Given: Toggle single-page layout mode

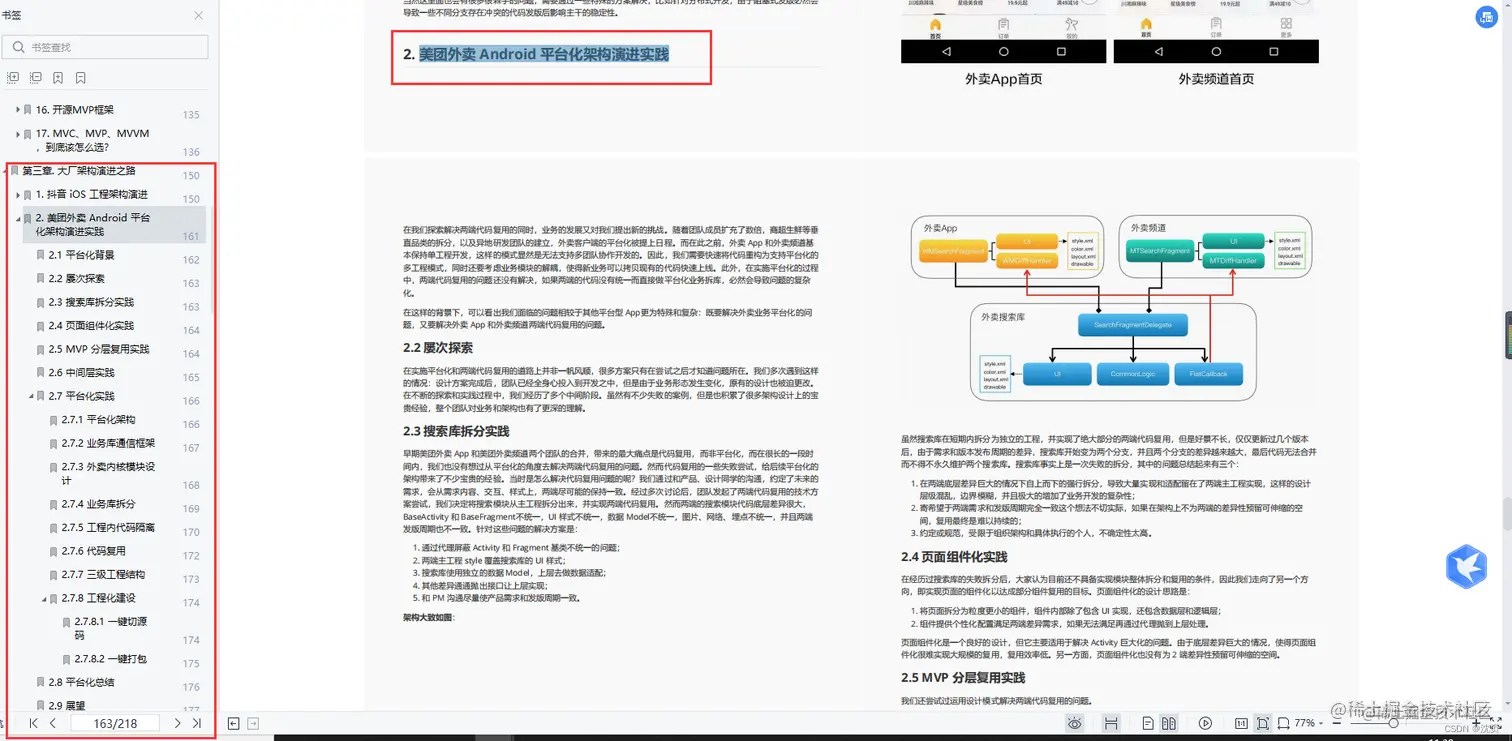Looking at the screenshot, I should coord(1148,721).
